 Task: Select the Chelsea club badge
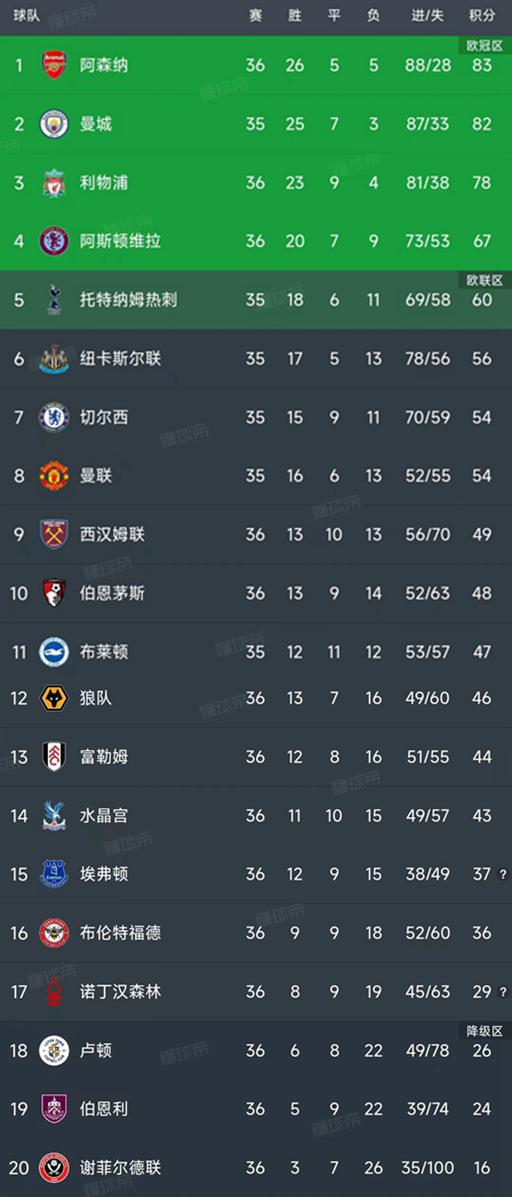click(54, 418)
